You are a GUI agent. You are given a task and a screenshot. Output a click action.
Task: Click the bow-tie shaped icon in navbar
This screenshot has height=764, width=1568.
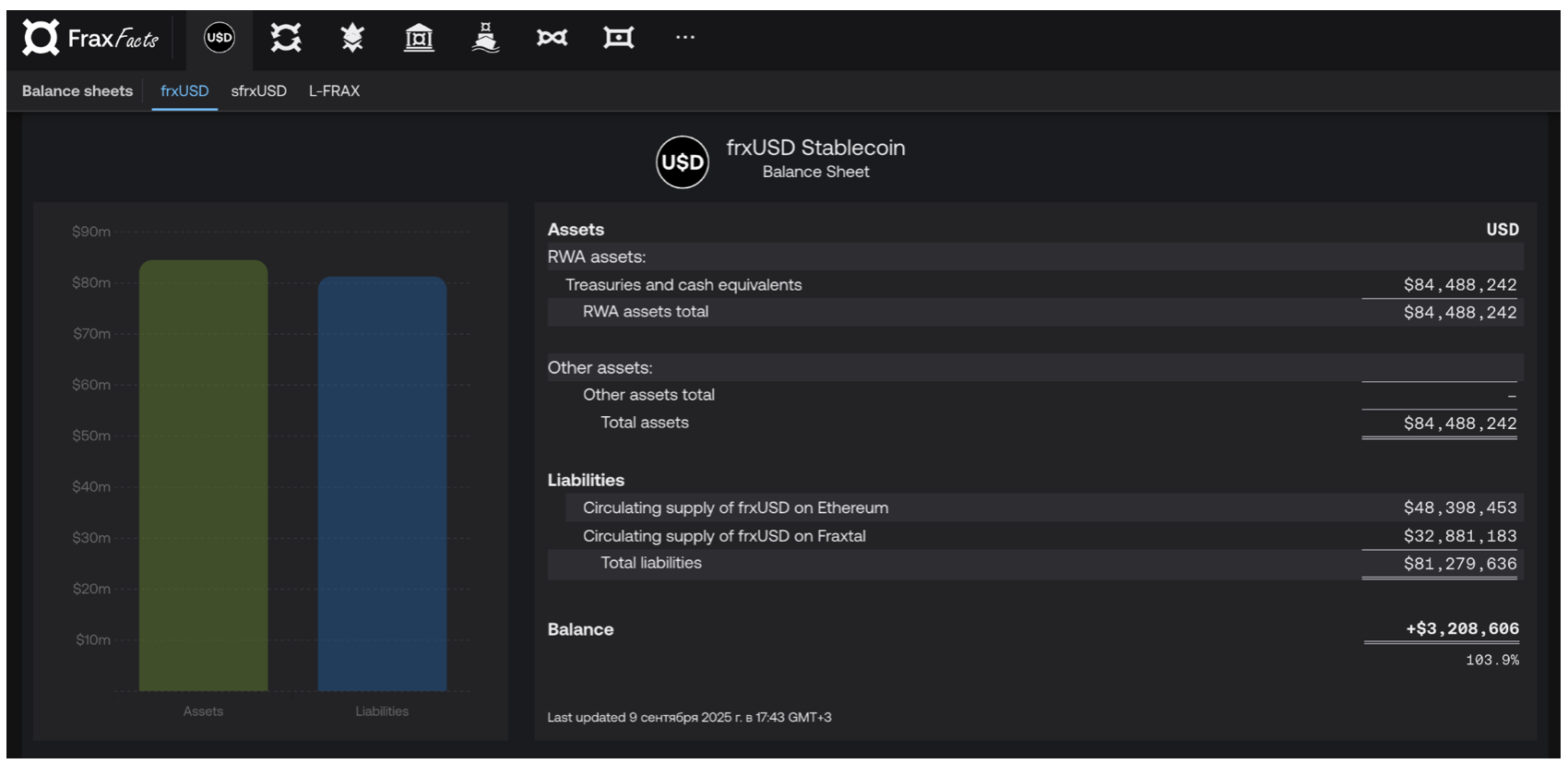point(552,38)
